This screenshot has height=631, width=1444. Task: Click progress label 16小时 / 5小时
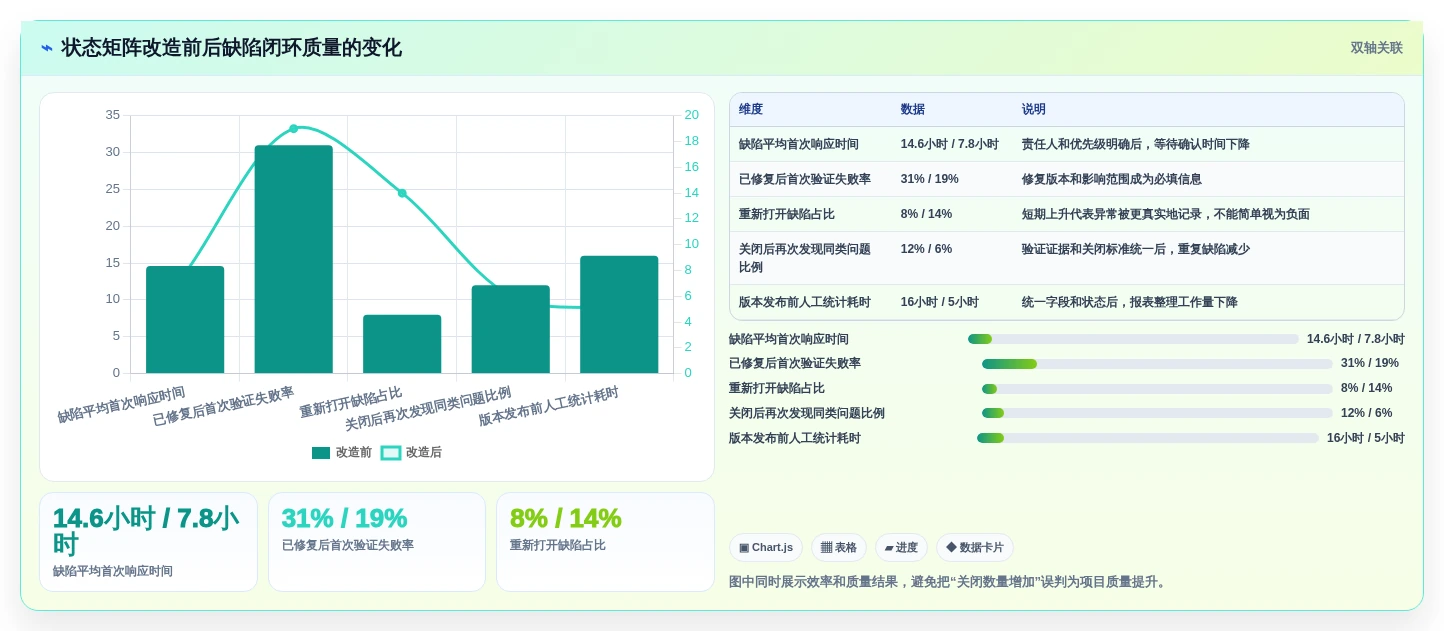(1366, 438)
